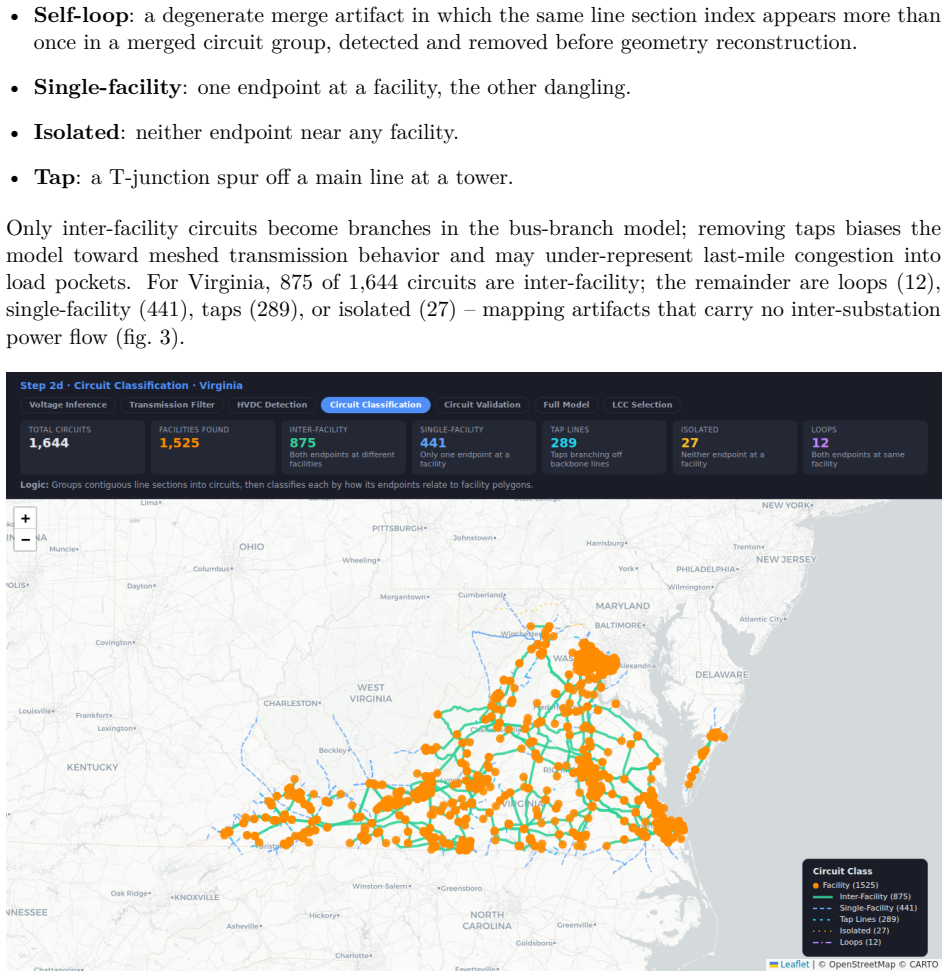
Task: Click the Loops 12 stat card
Action: [x=865, y=447]
